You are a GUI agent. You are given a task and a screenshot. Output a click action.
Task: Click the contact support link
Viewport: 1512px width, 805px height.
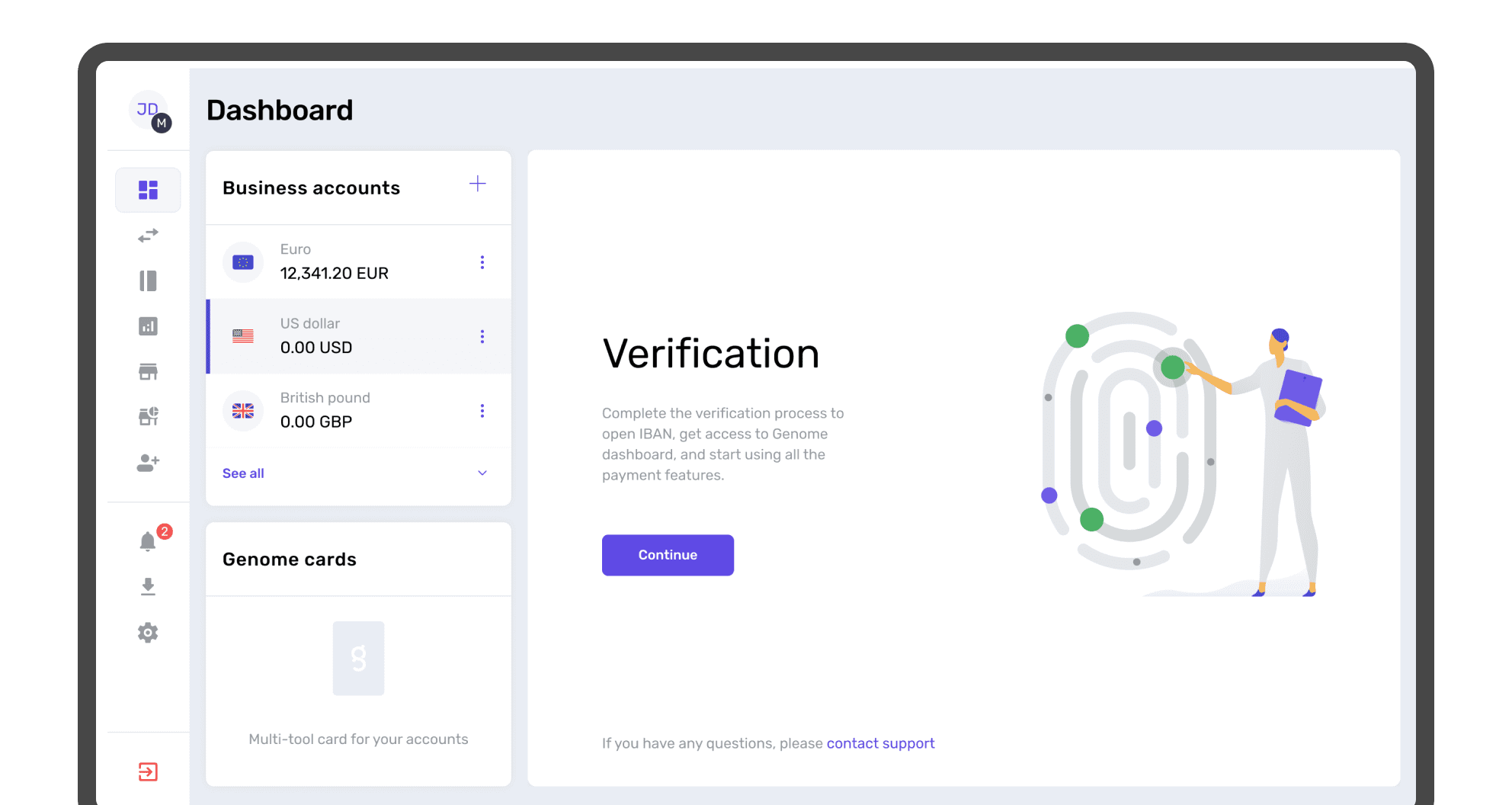880,742
